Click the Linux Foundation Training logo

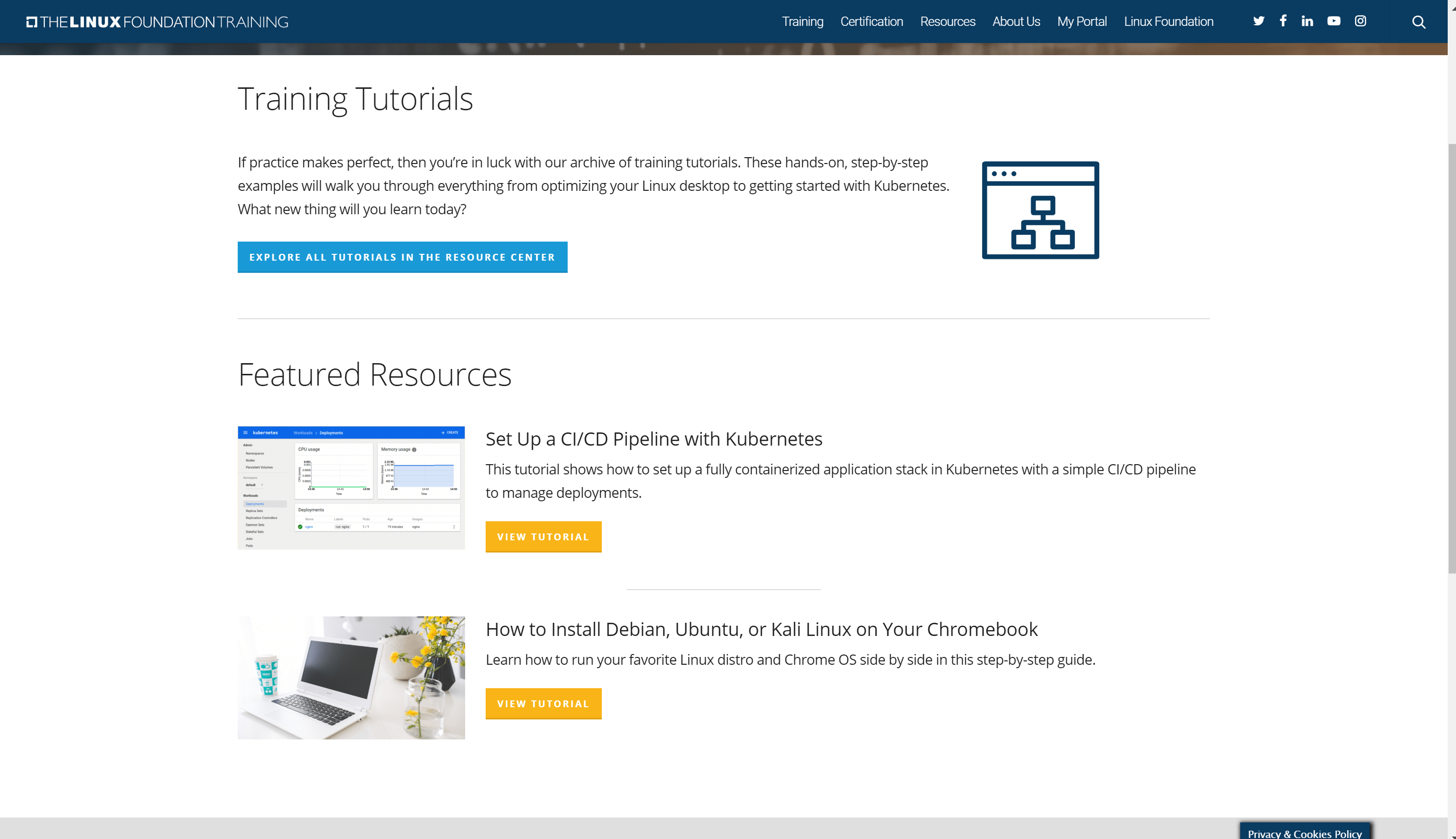157,22
